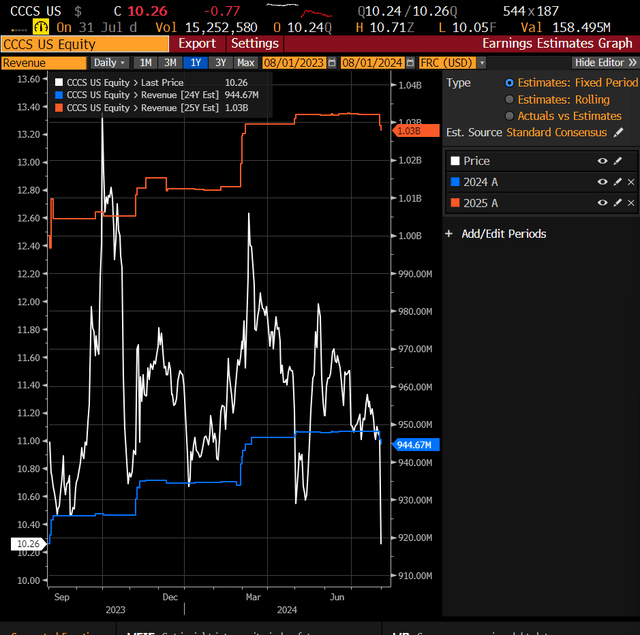The width and height of the screenshot is (640, 635).
Task: Open the Daily frequency dropdown
Action: (x=109, y=63)
